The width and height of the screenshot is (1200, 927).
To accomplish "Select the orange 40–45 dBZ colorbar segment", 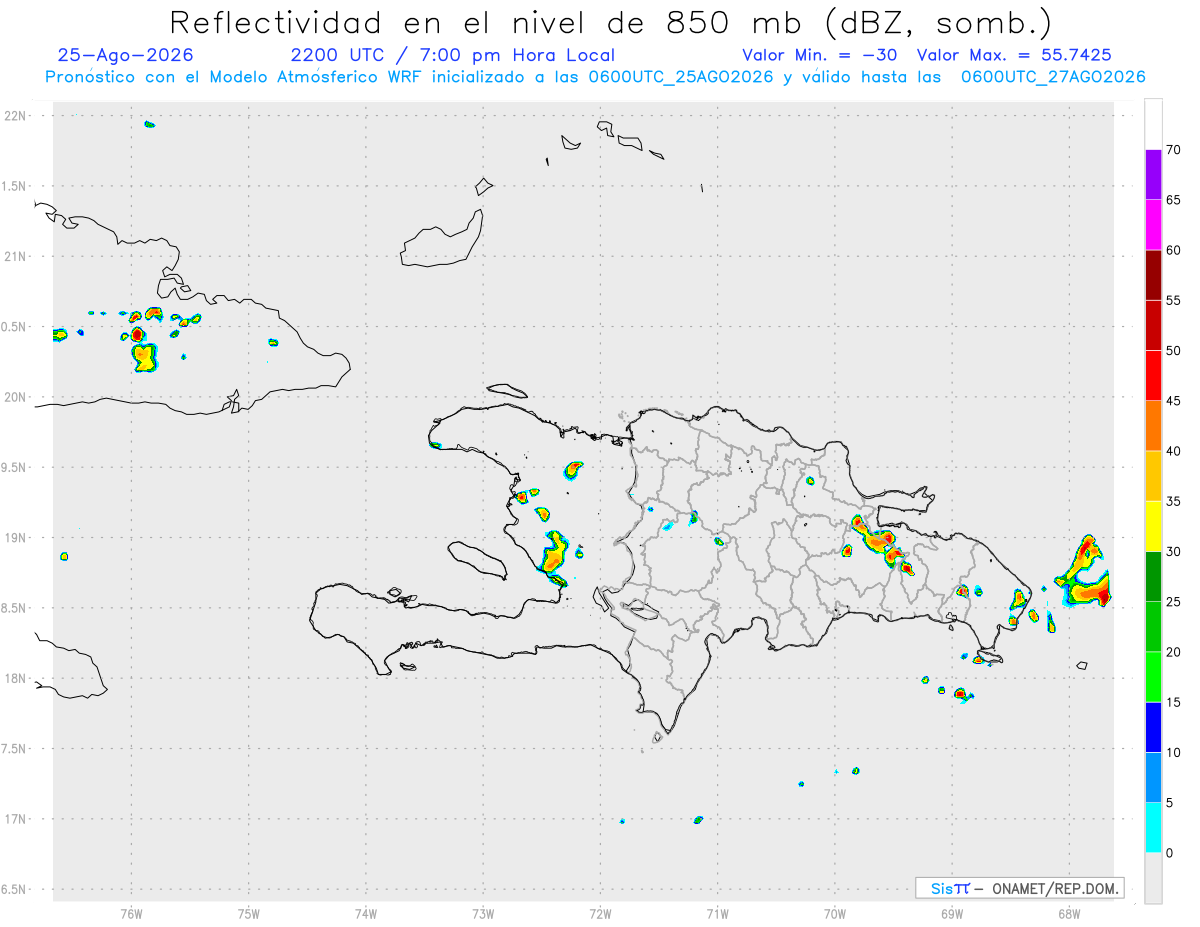I will (1153, 426).
